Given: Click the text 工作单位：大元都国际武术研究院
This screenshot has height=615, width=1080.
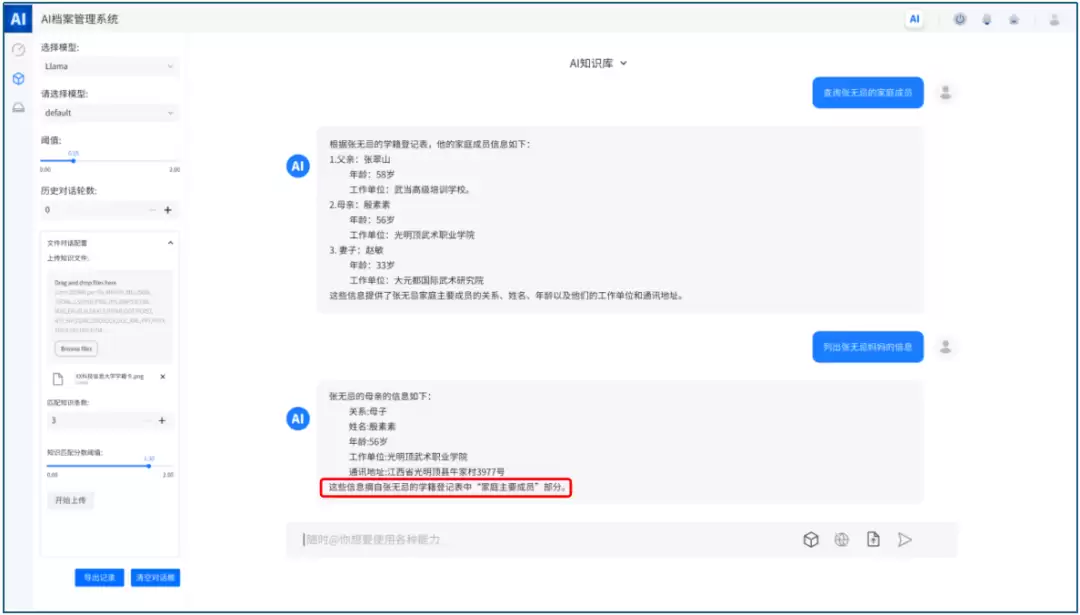Looking at the screenshot, I should tap(416, 280).
